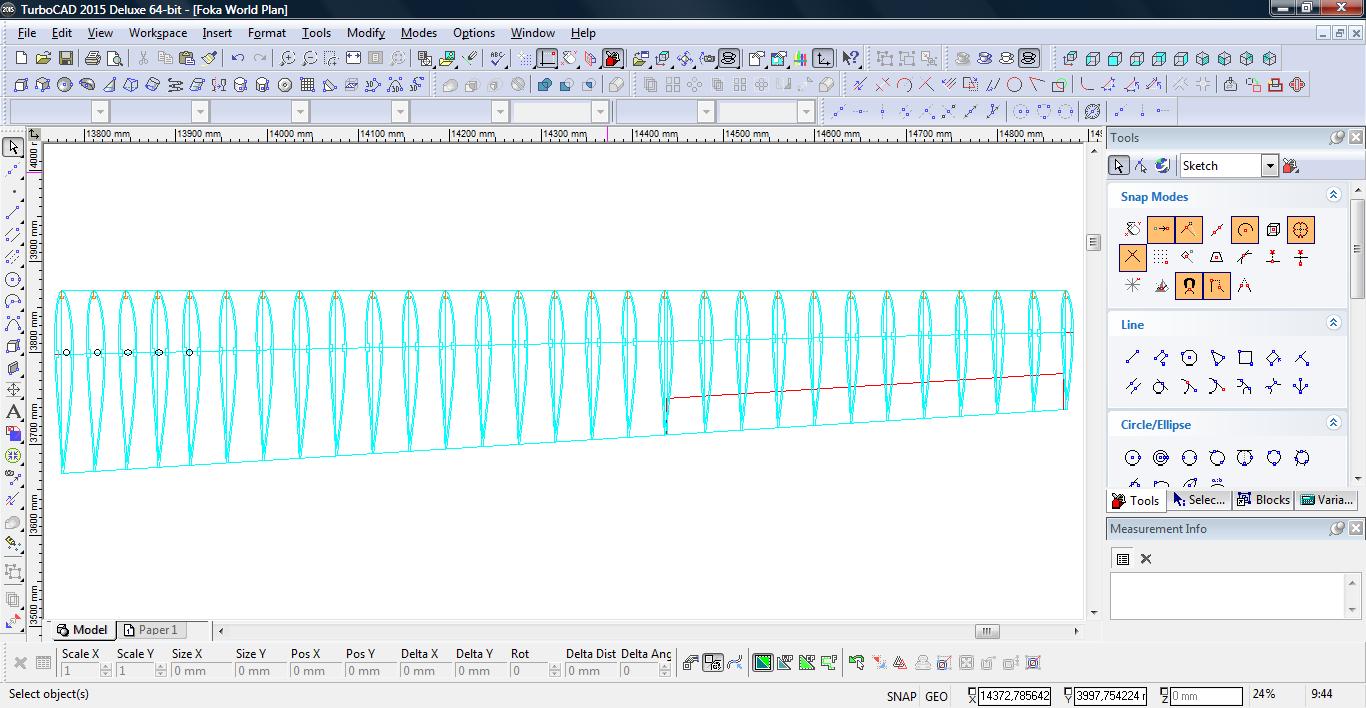Click the X coordinate input field
This screenshot has width=1366, height=708.
coord(1014,696)
